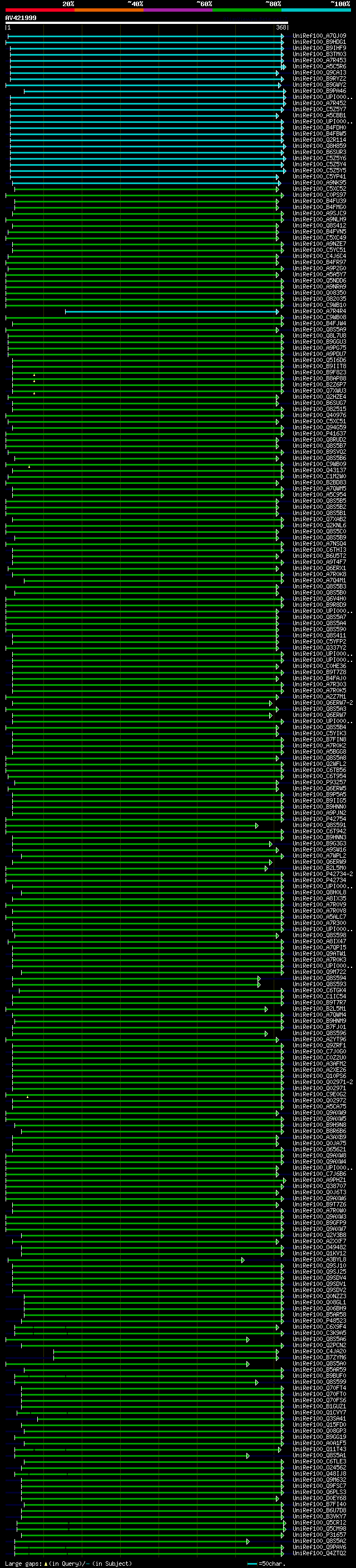
Task: Click the short cyan alignment bar of UniRef100_A7R4R4
Action: 172,311
